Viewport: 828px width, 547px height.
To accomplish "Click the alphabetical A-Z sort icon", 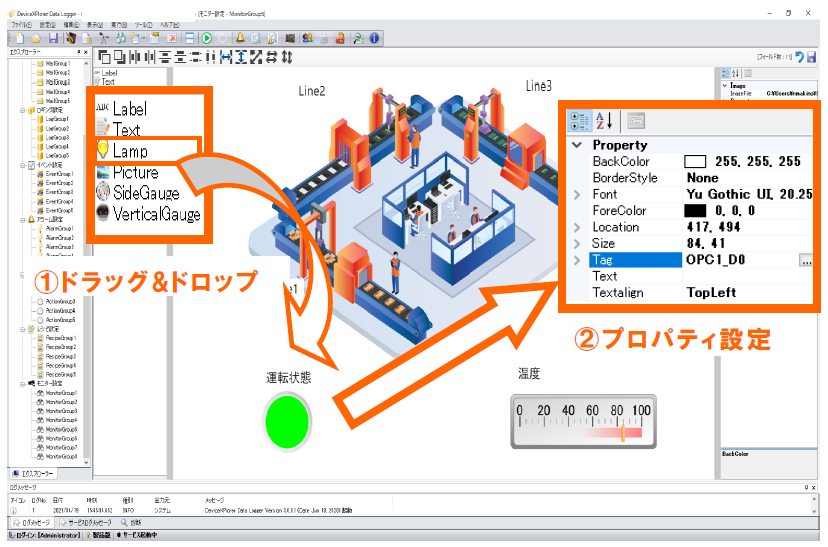I will click(606, 121).
